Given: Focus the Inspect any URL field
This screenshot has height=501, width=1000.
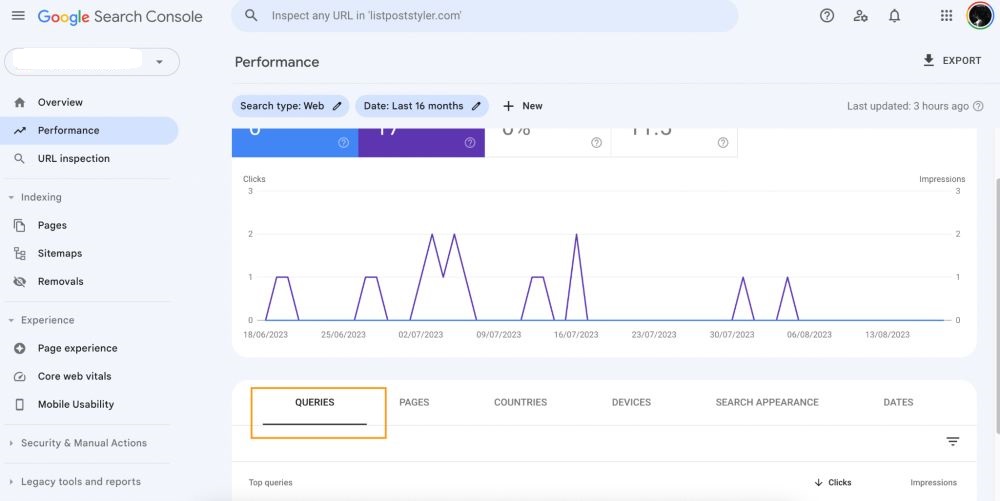Looking at the screenshot, I should 485,15.
